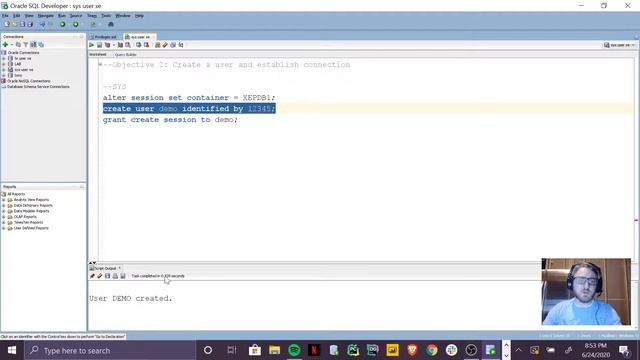Screen dimensions: 640x360
Task: Click the green Back navigation icon
Action: click(x=62, y=24)
